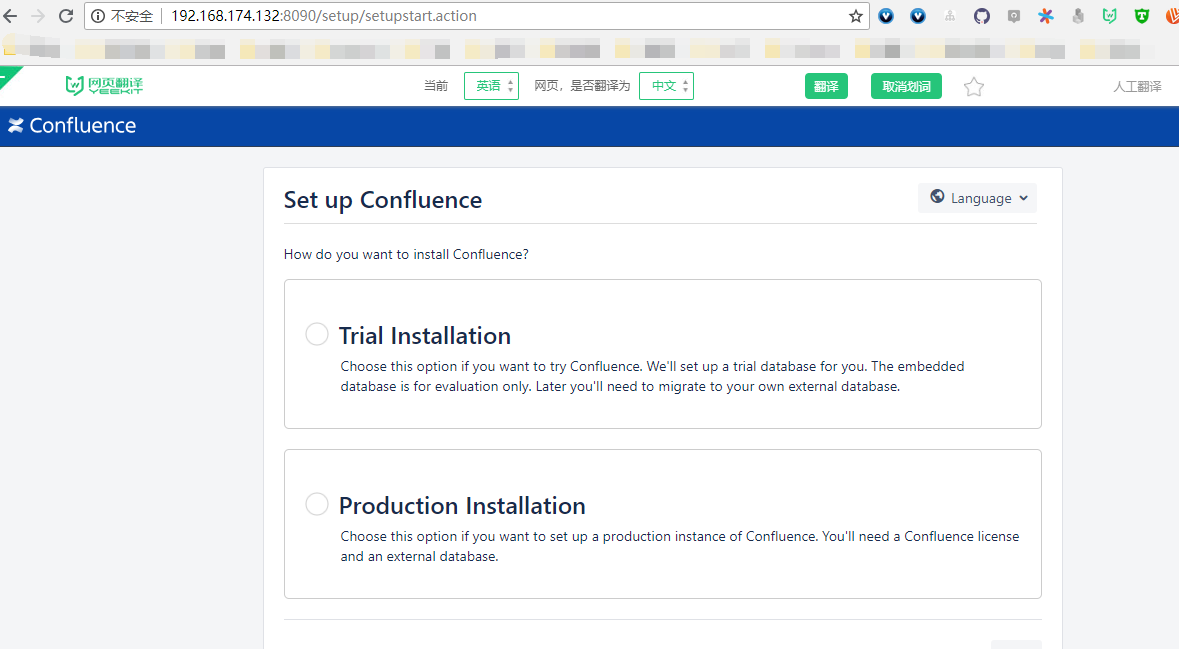
Task: Favorite translation with the gray star icon
Action: point(974,86)
